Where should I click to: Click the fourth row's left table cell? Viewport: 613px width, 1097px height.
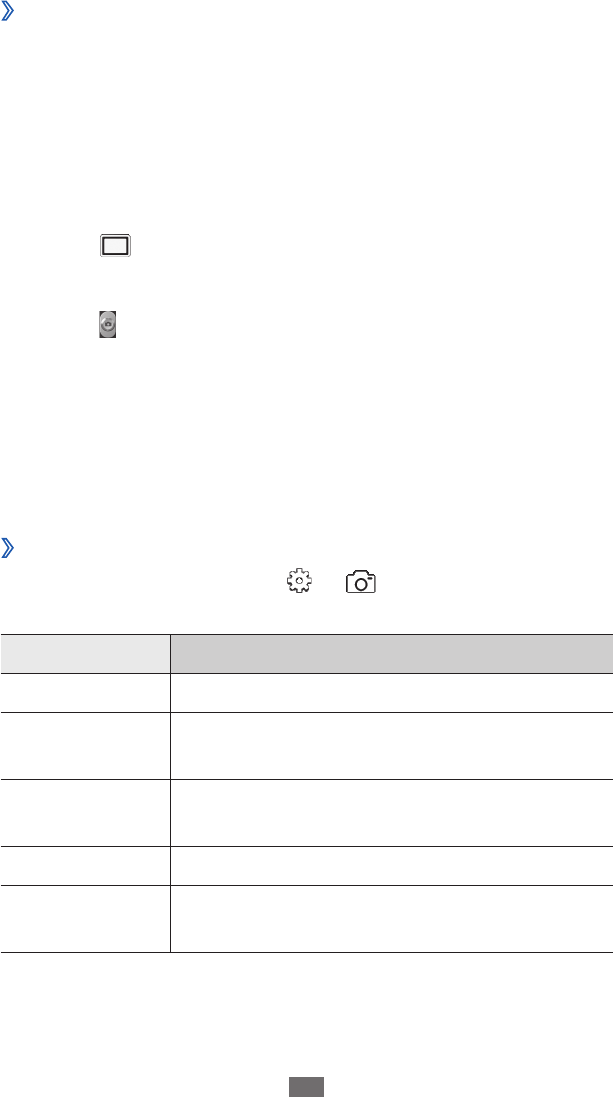pos(85,866)
